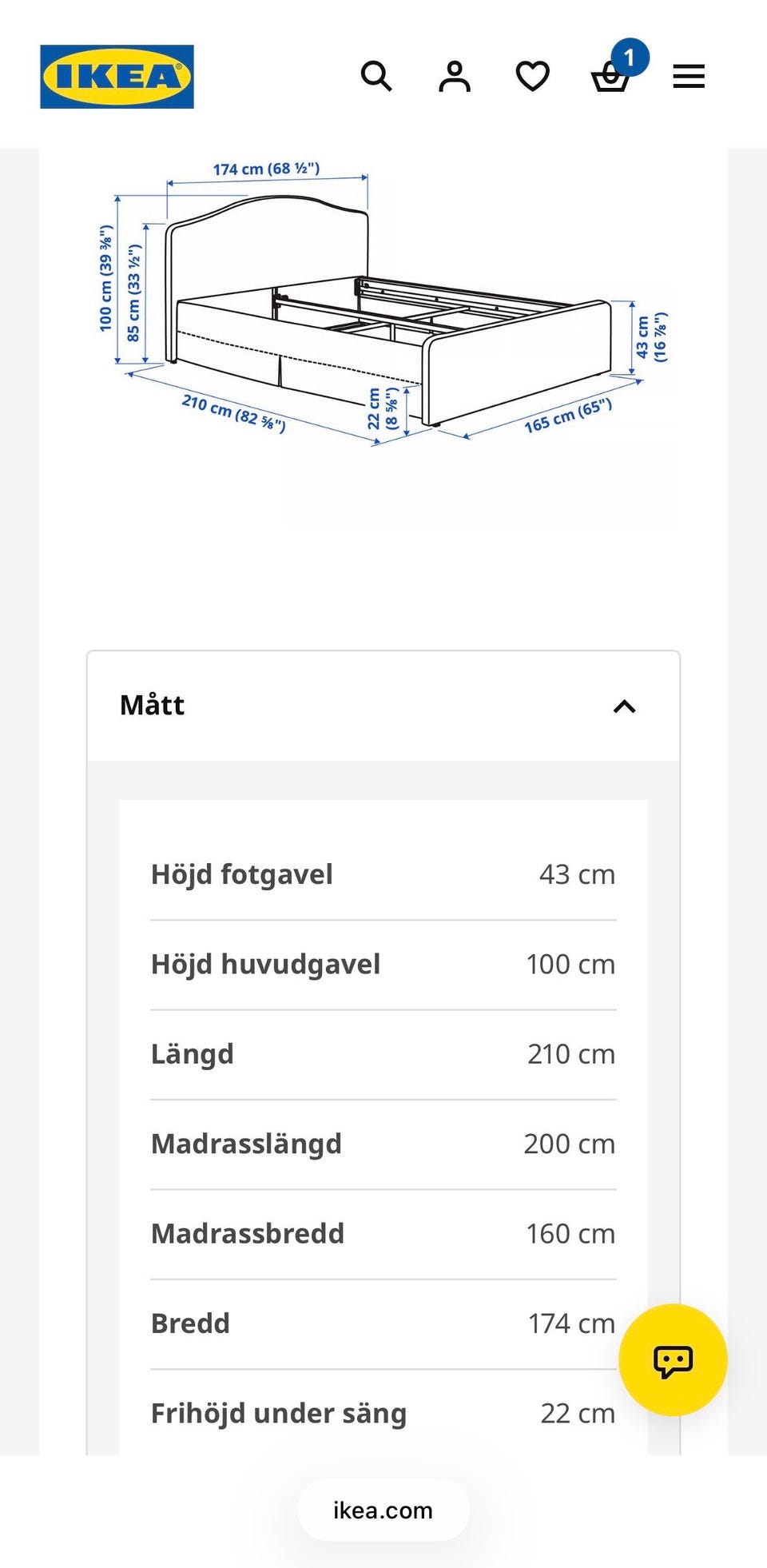Select the Höjd fotgavel row
The width and height of the screenshot is (767, 1568).
click(x=383, y=875)
